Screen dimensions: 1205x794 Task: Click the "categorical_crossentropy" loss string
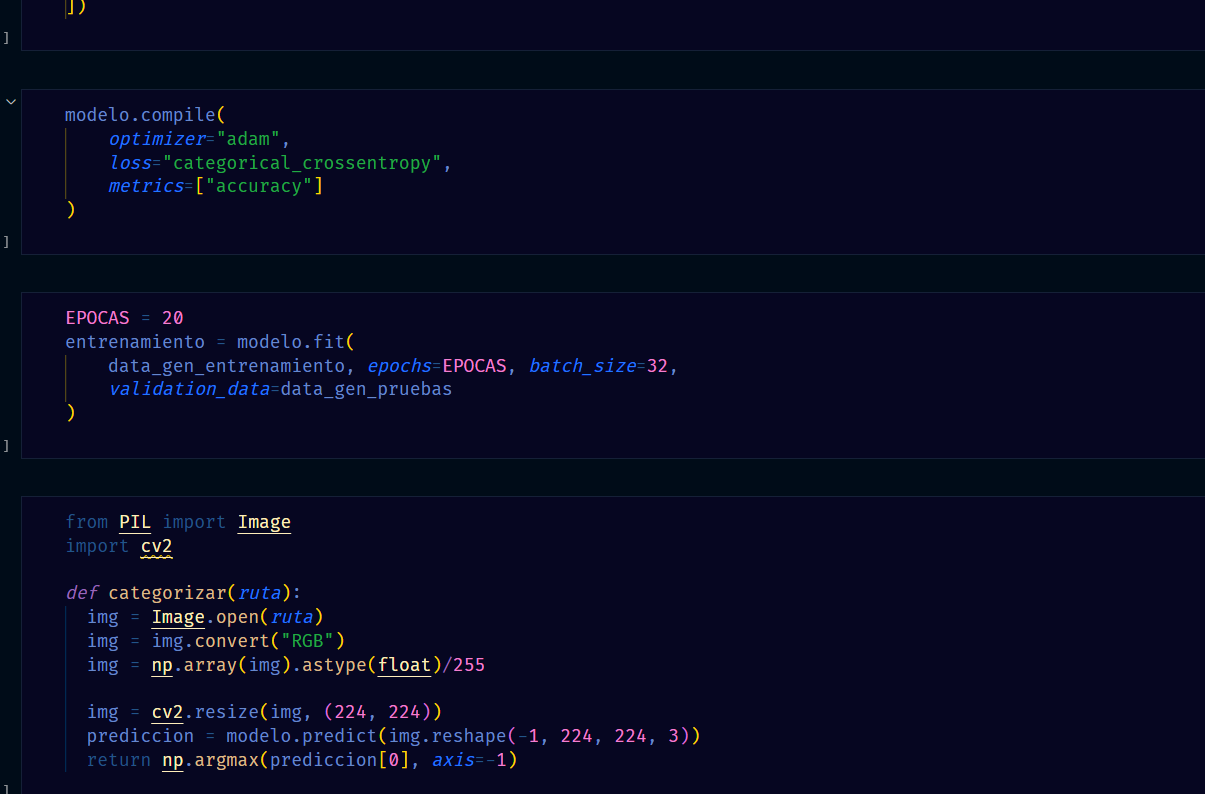(x=302, y=163)
